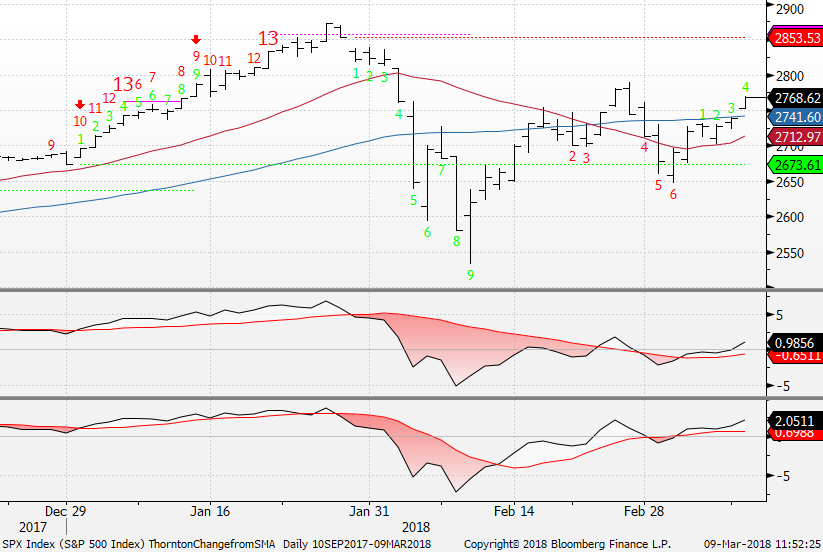This screenshot has width=823, height=552.
Task: Click the Feb 14 date axis label
Action: pyautogui.click(x=514, y=511)
